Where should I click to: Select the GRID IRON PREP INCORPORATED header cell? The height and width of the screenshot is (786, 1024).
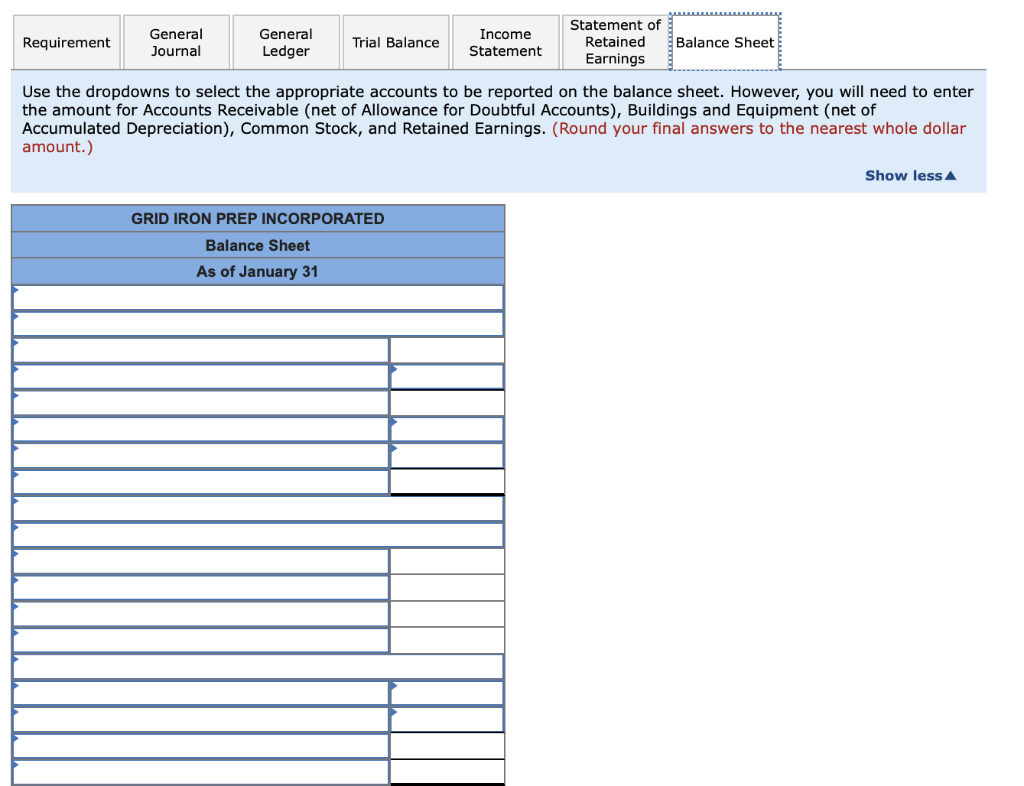[257, 218]
